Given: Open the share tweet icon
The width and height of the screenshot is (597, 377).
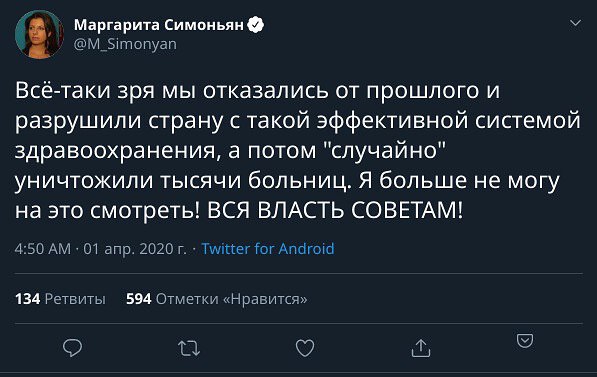Looking at the screenshot, I should tap(421, 348).
